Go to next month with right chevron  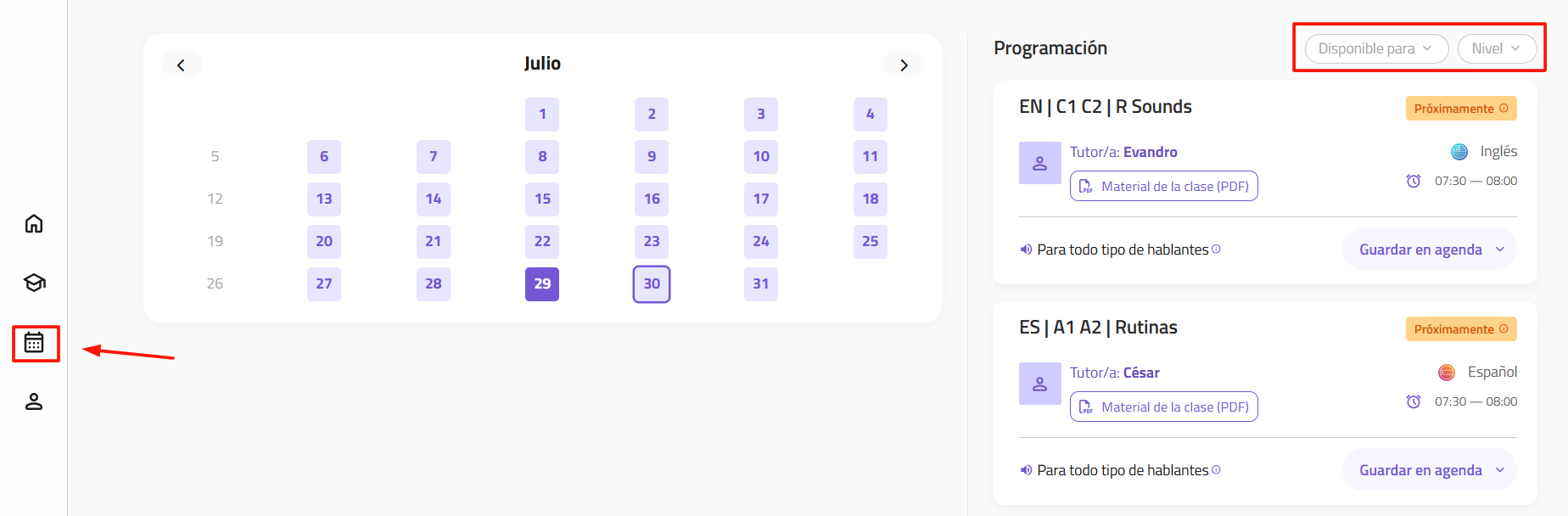[x=904, y=64]
